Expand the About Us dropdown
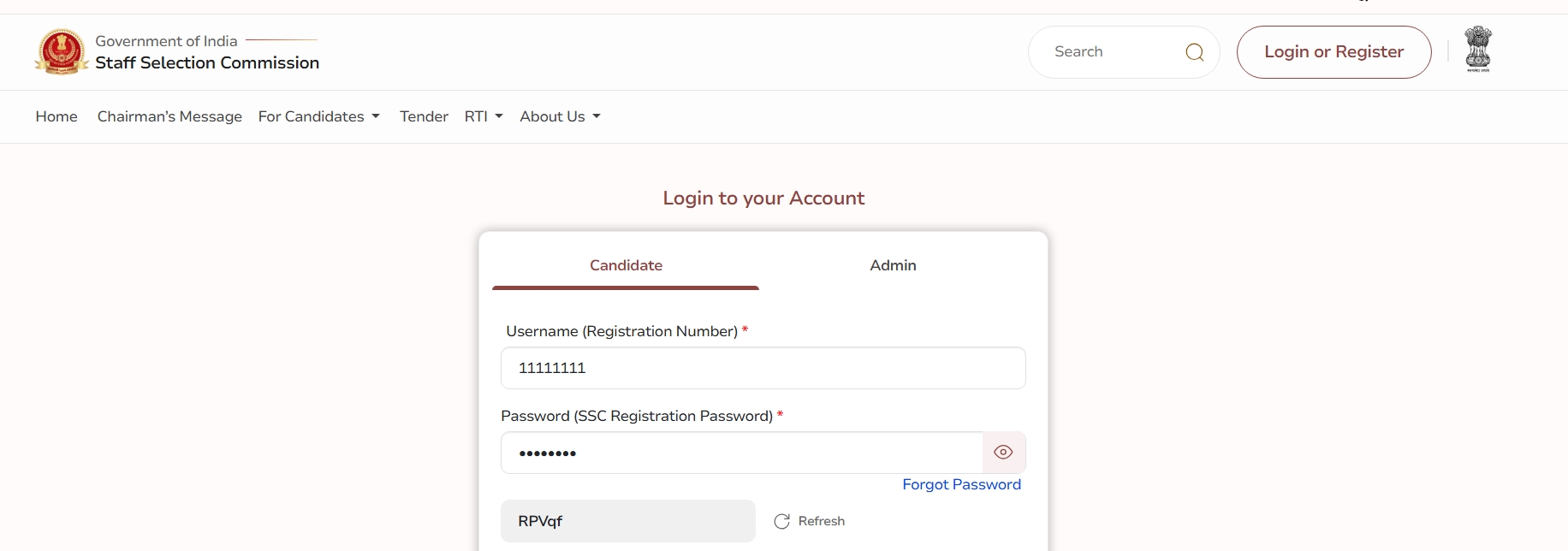This screenshot has width=1568, height=551. coord(560,116)
